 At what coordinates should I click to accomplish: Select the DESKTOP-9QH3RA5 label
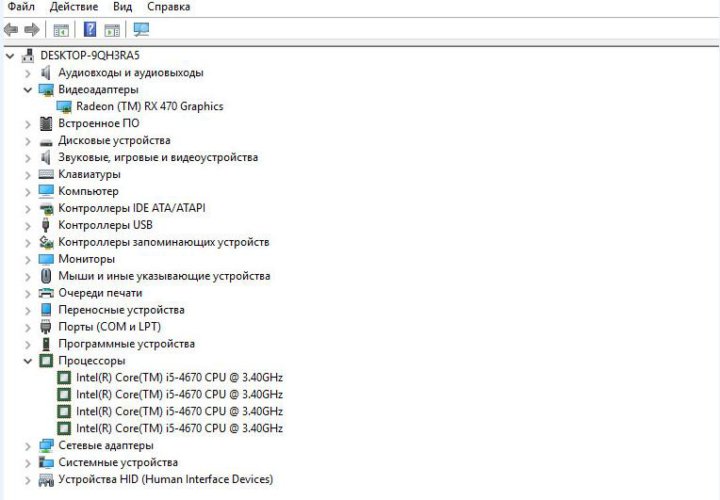(90, 56)
